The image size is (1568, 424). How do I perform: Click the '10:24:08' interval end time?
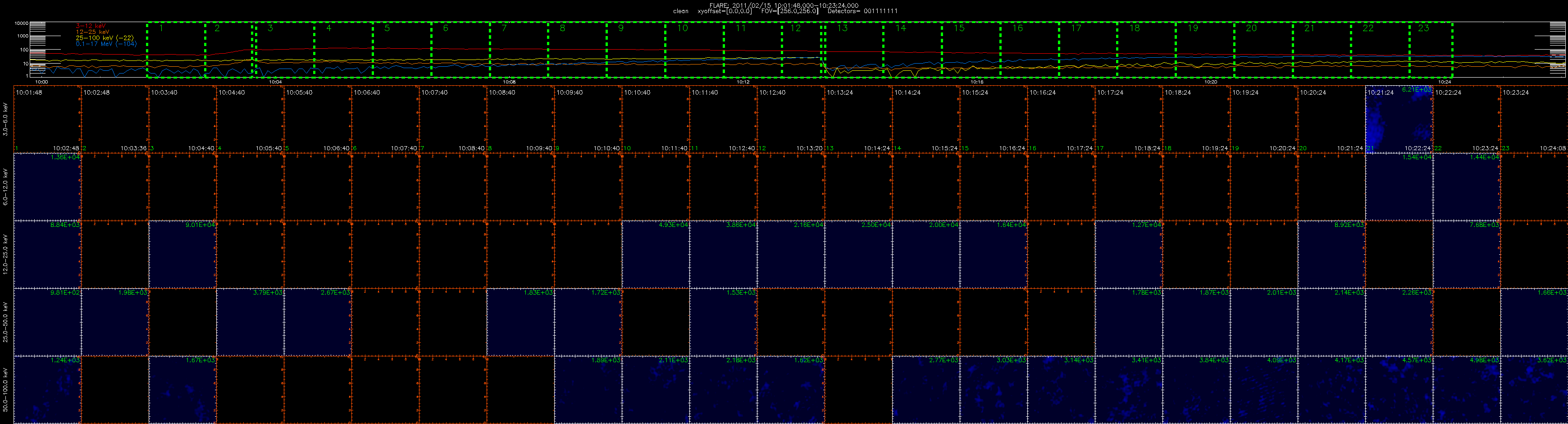click(1552, 148)
